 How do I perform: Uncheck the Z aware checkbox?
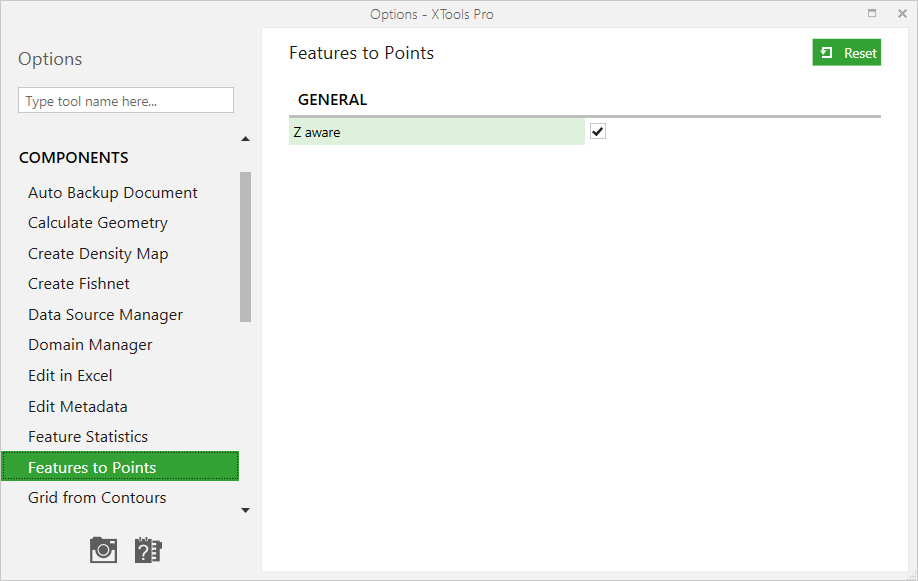click(598, 131)
